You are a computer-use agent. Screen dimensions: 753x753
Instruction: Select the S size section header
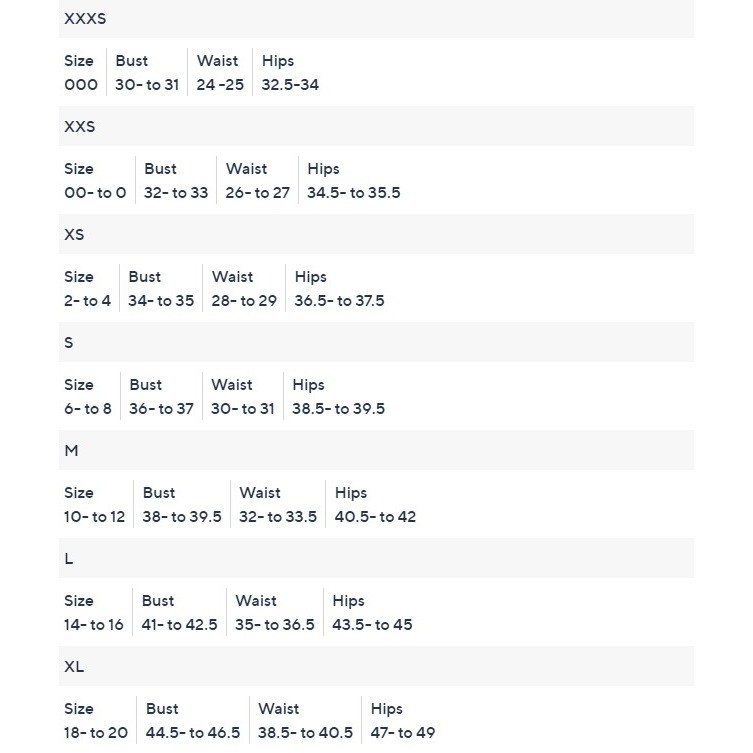pyautogui.click(x=69, y=343)
